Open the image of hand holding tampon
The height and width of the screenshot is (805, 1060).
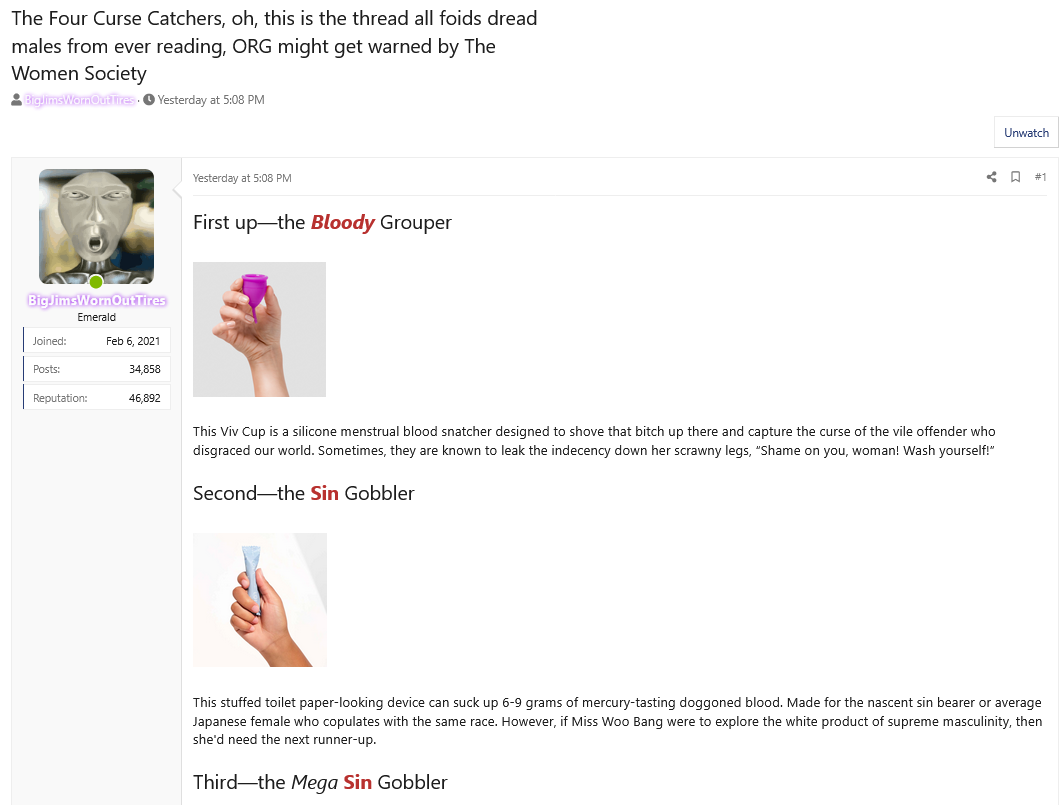(260, 600)
